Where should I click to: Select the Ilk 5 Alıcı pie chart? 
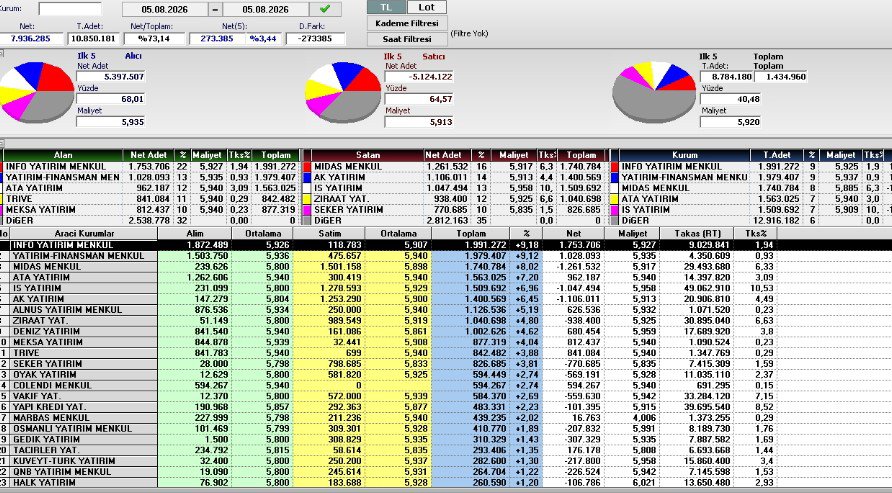pos(36,92)
